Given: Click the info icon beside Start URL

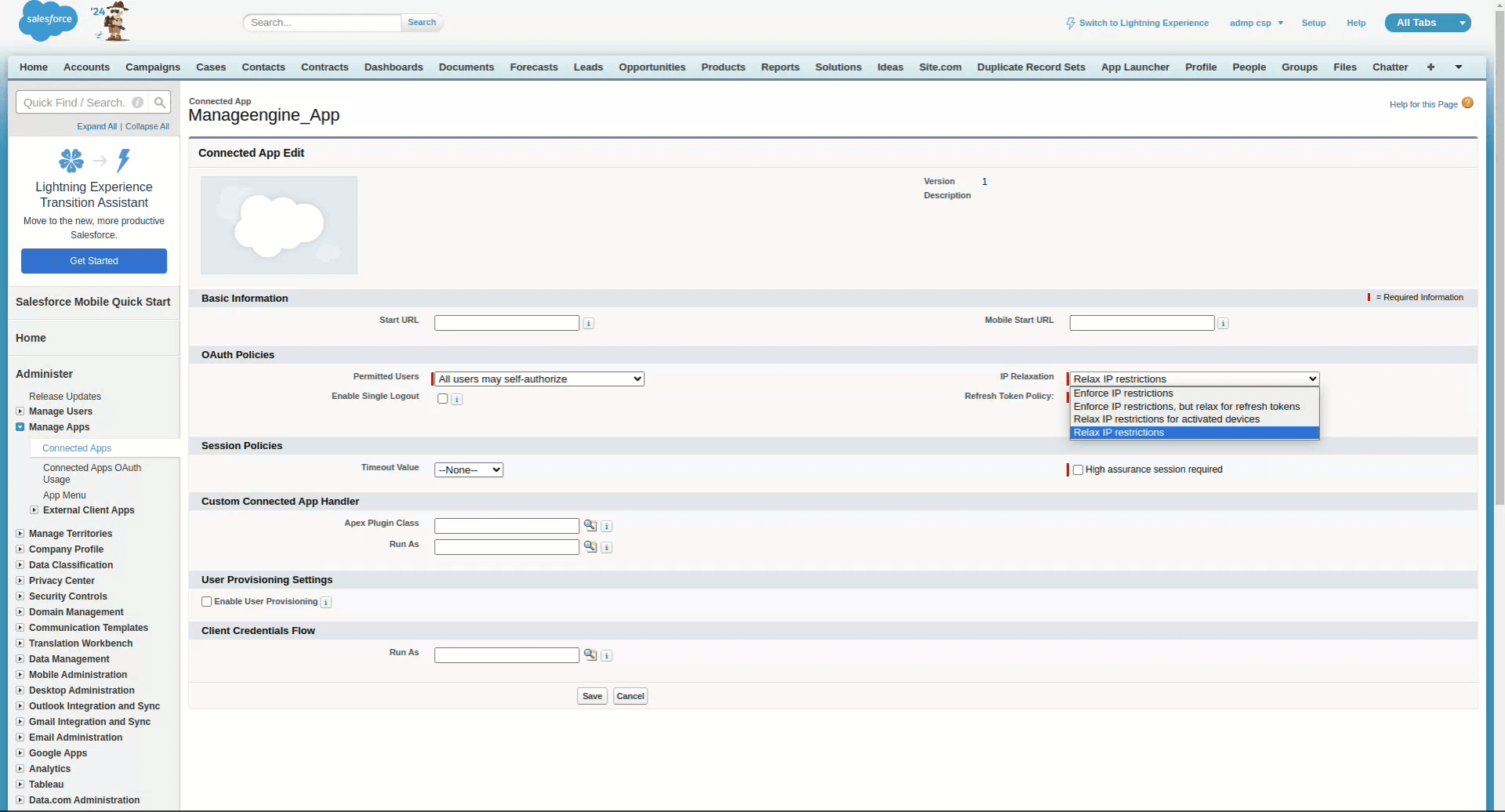Looking at the screenshot, I should click(x=589, y=323).
